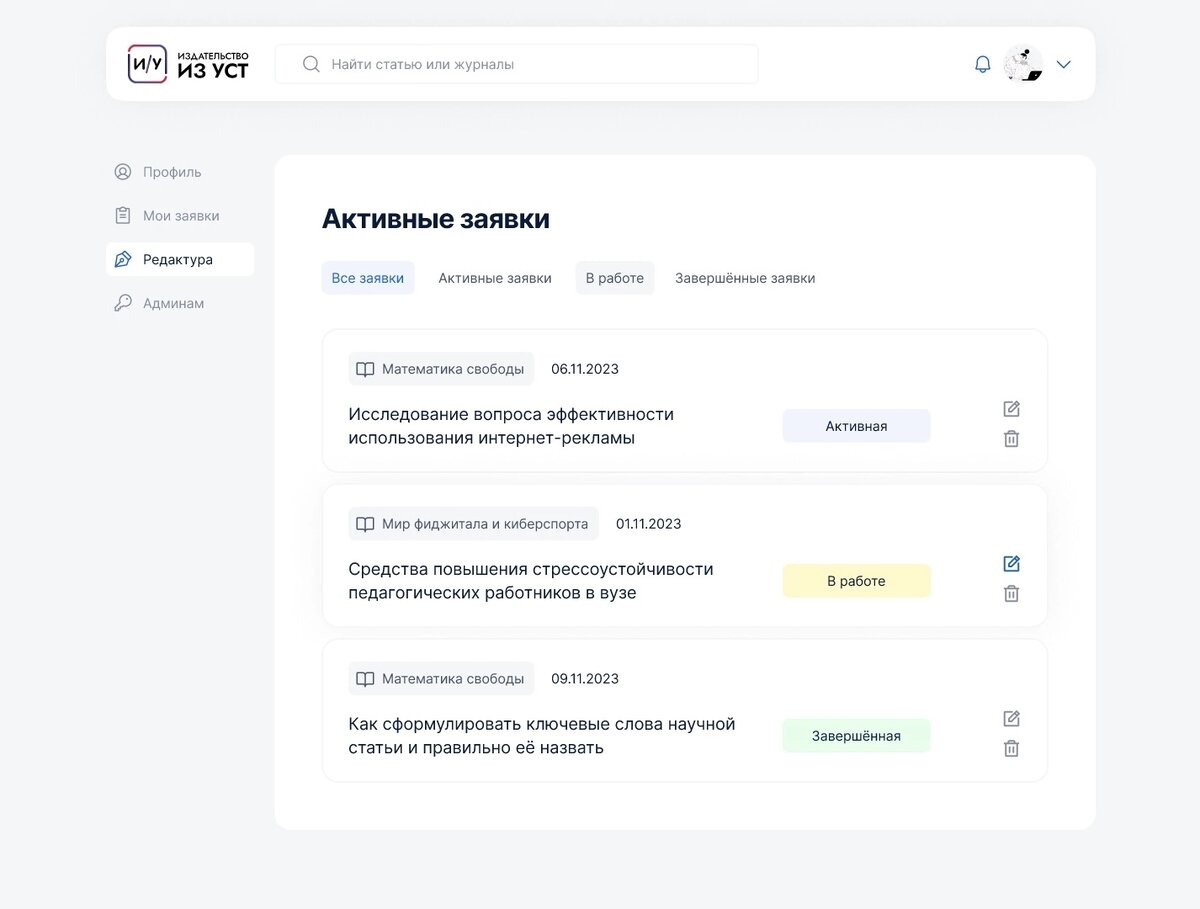The image size is (1200, 909).
Task: Select the Редактура pen icon
Action: tap(122, 259)
